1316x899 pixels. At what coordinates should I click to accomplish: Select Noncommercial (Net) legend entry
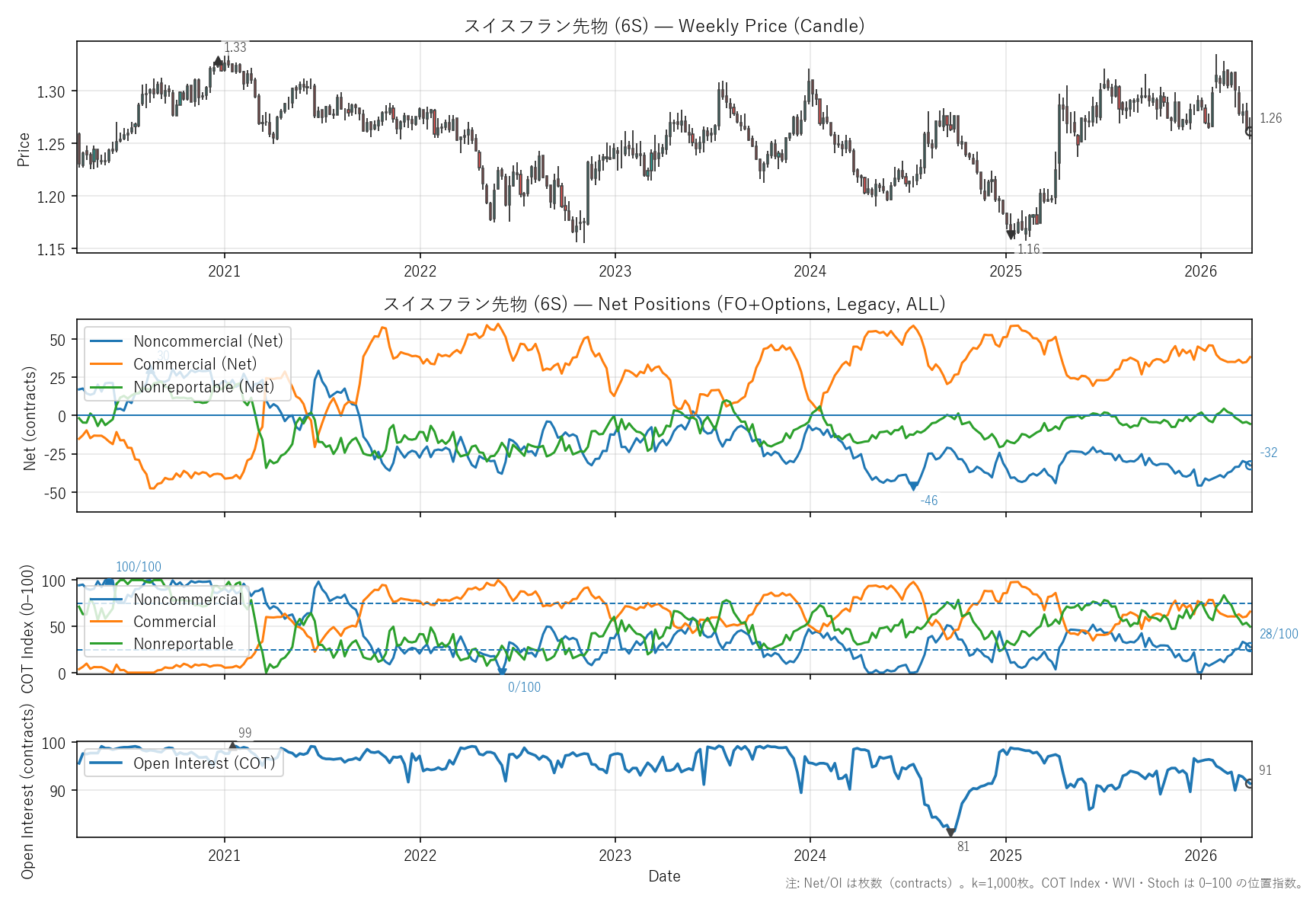coord(208,341)
